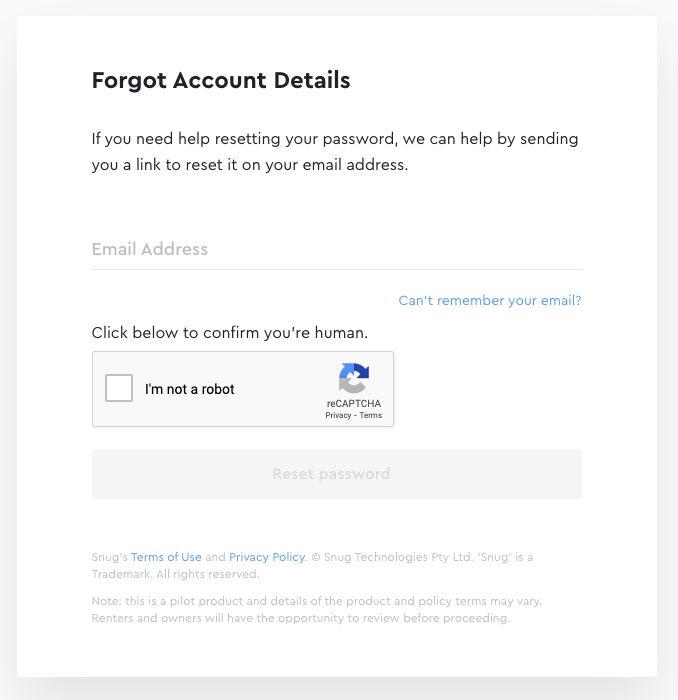
Task: Click the "Renters and owners" notice line
Action: point(300,618)
